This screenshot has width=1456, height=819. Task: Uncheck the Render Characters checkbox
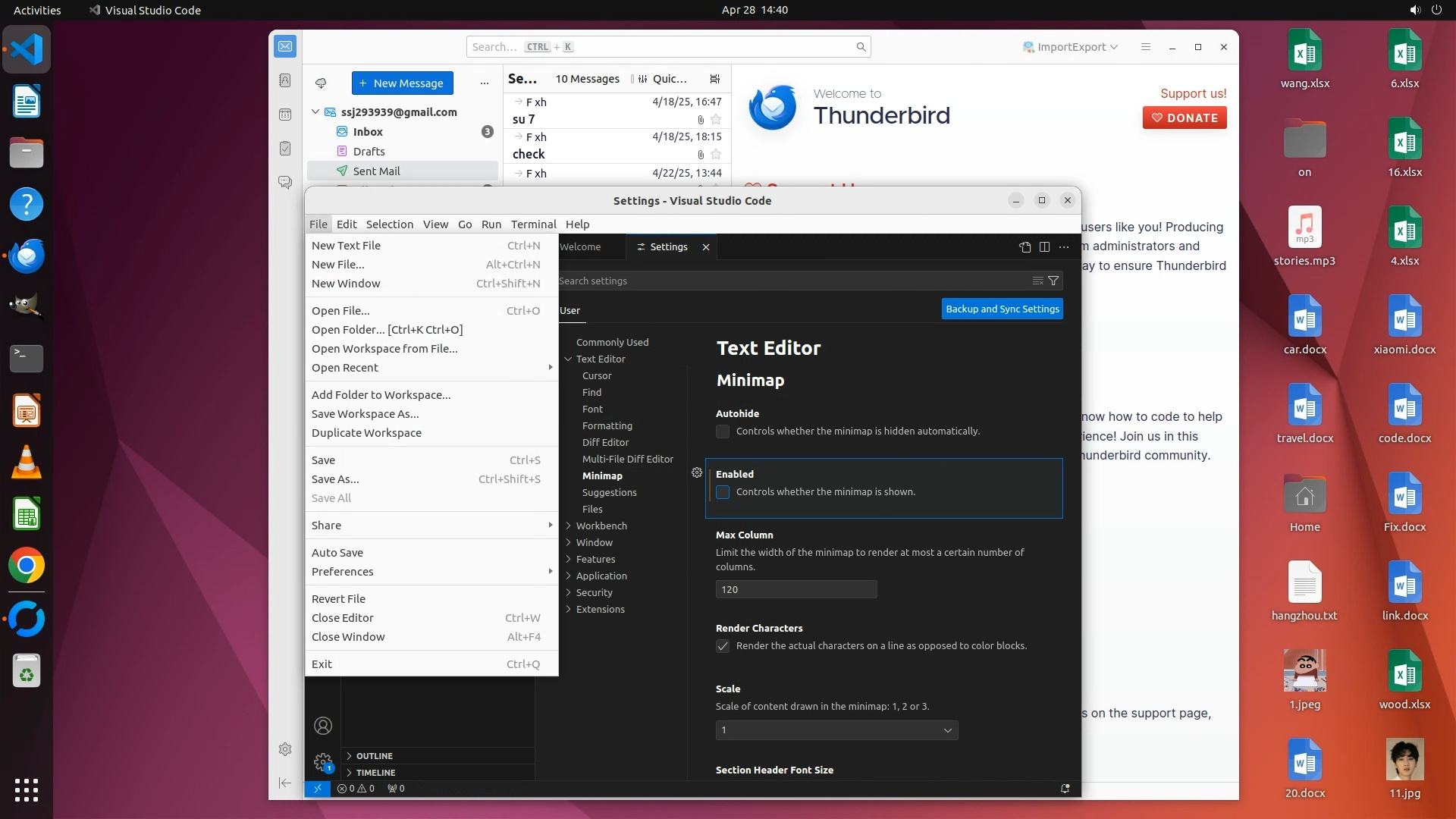tap(723, 646)
